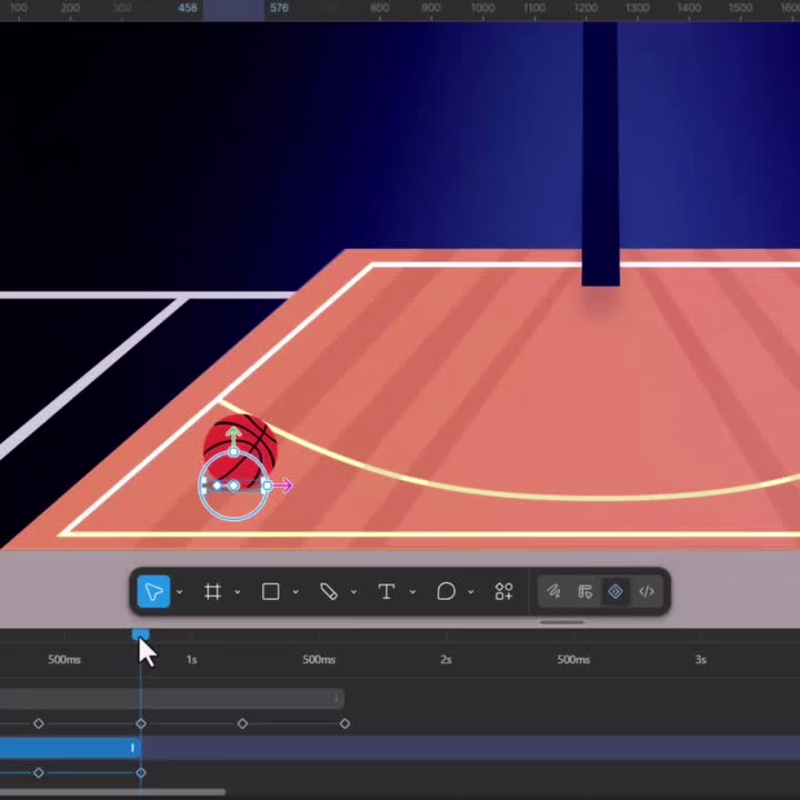Viewport: 800px width, 800px height.
Task: Open the Move tool options chevron
Action: click(x=180, y=592)
